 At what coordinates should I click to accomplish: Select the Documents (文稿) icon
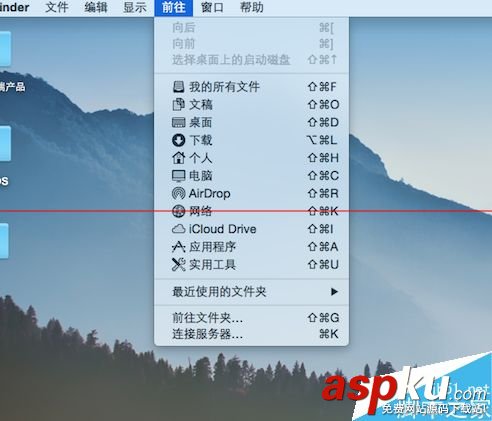(178, 105)
